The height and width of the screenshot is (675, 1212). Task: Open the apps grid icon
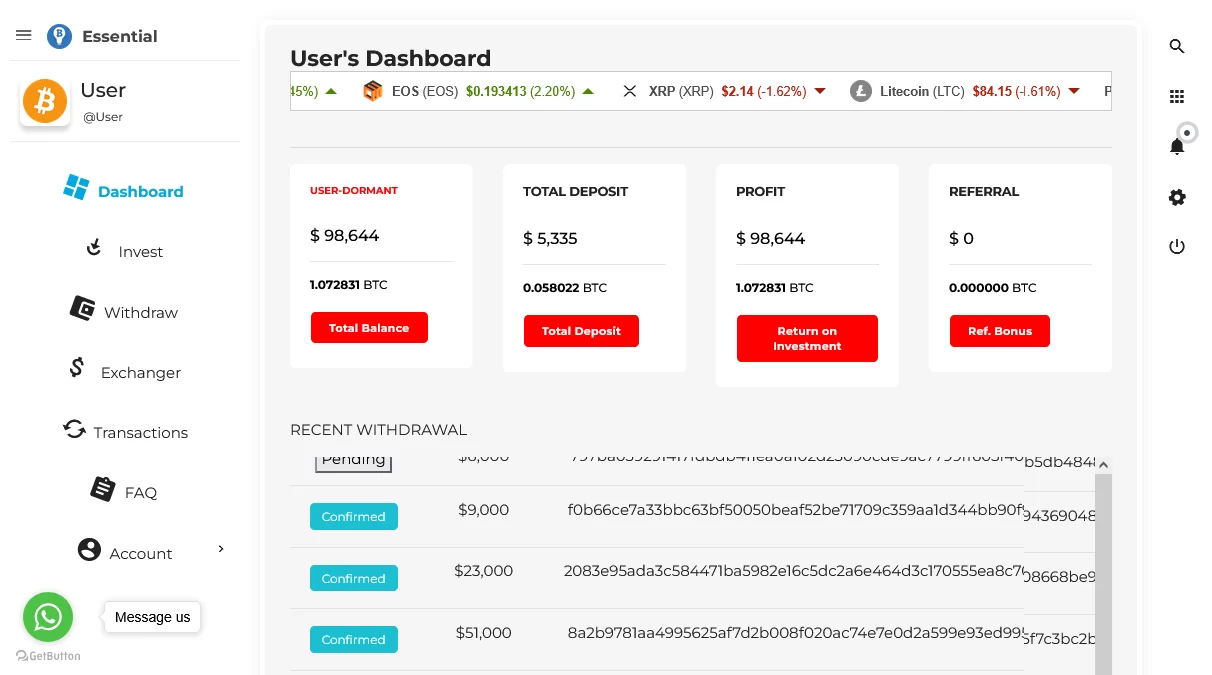pos(1177,97)
